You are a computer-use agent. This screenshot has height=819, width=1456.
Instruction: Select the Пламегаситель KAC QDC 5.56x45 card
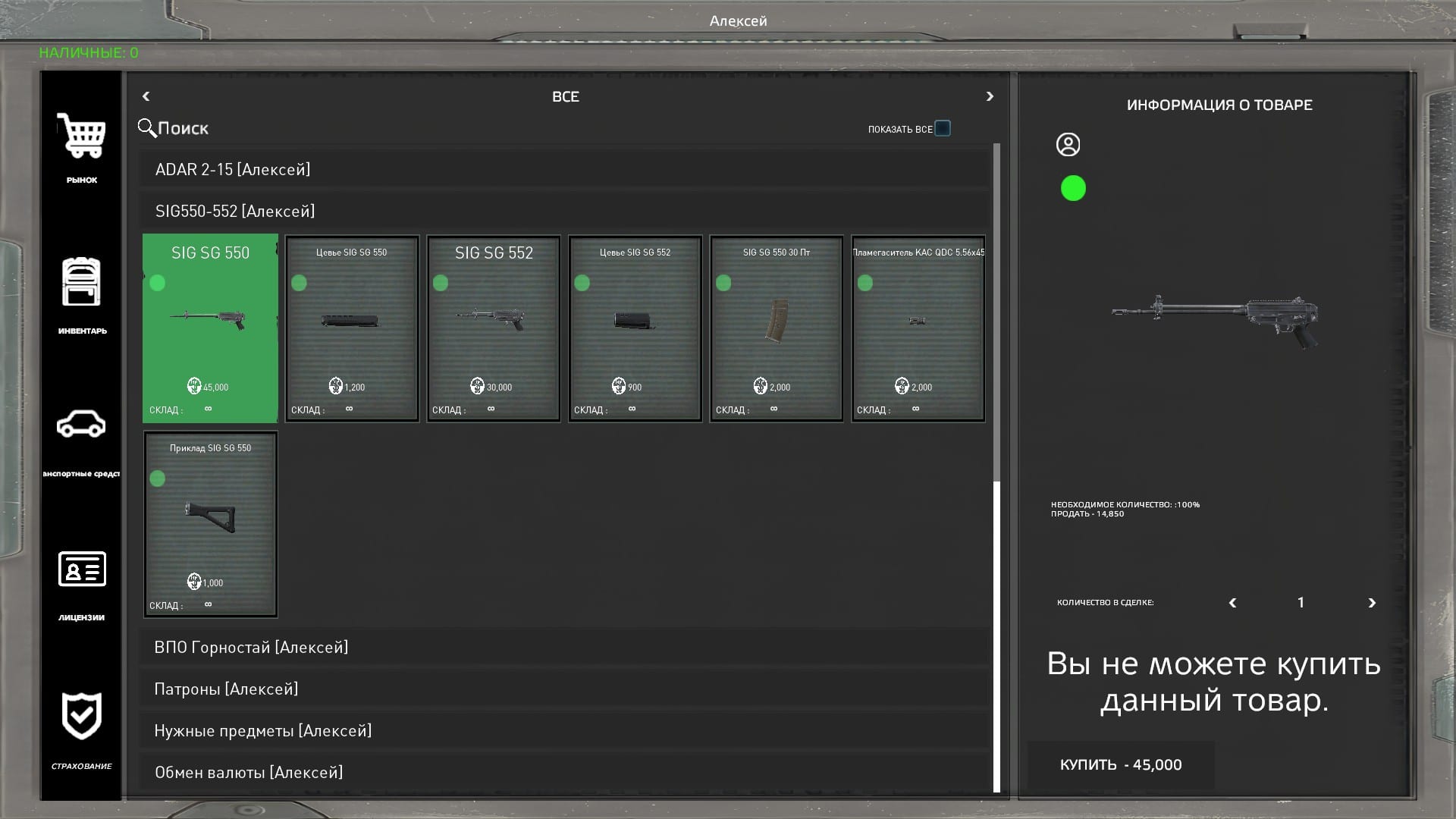click(x=918, y=328)
